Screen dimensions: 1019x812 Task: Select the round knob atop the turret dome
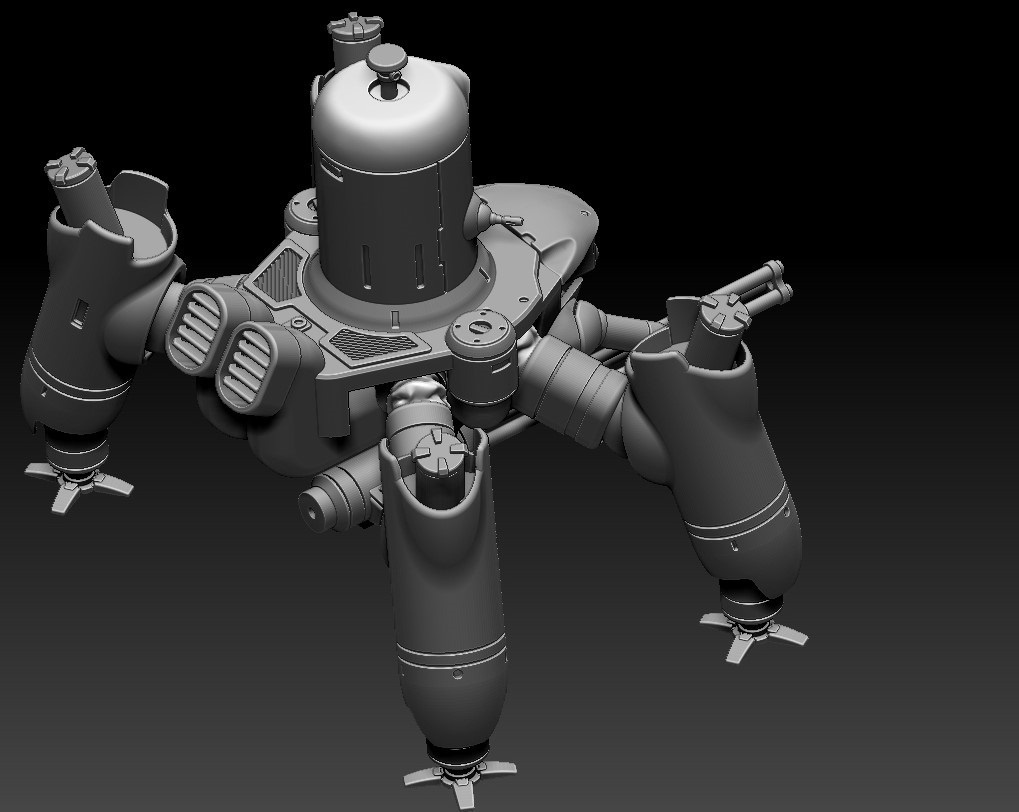387,61
